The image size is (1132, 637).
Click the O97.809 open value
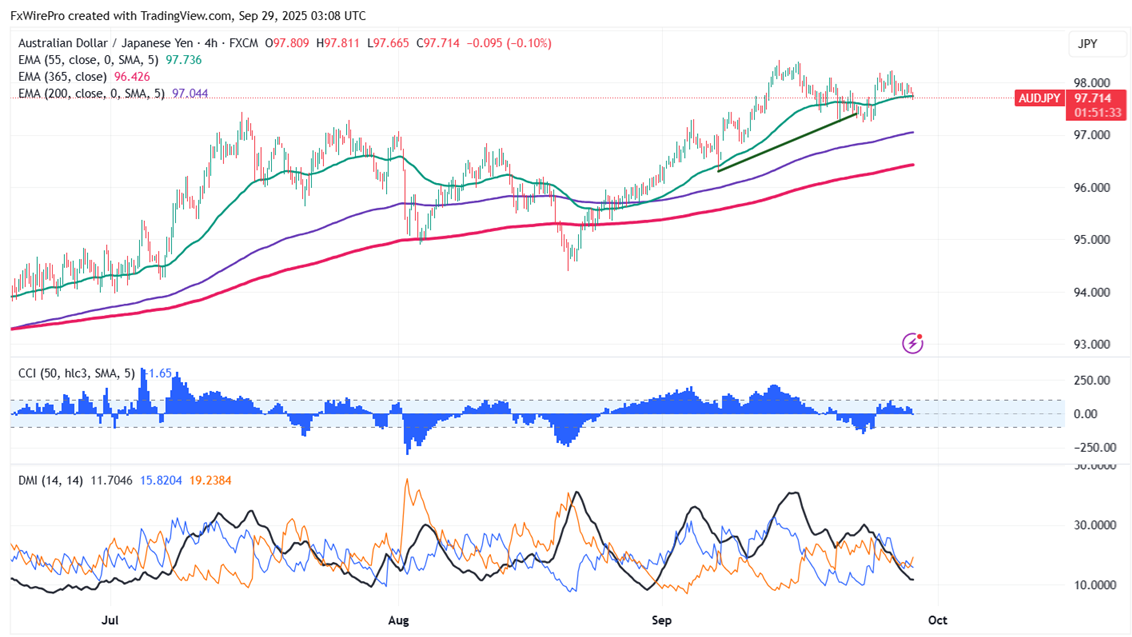coord(287,43)
